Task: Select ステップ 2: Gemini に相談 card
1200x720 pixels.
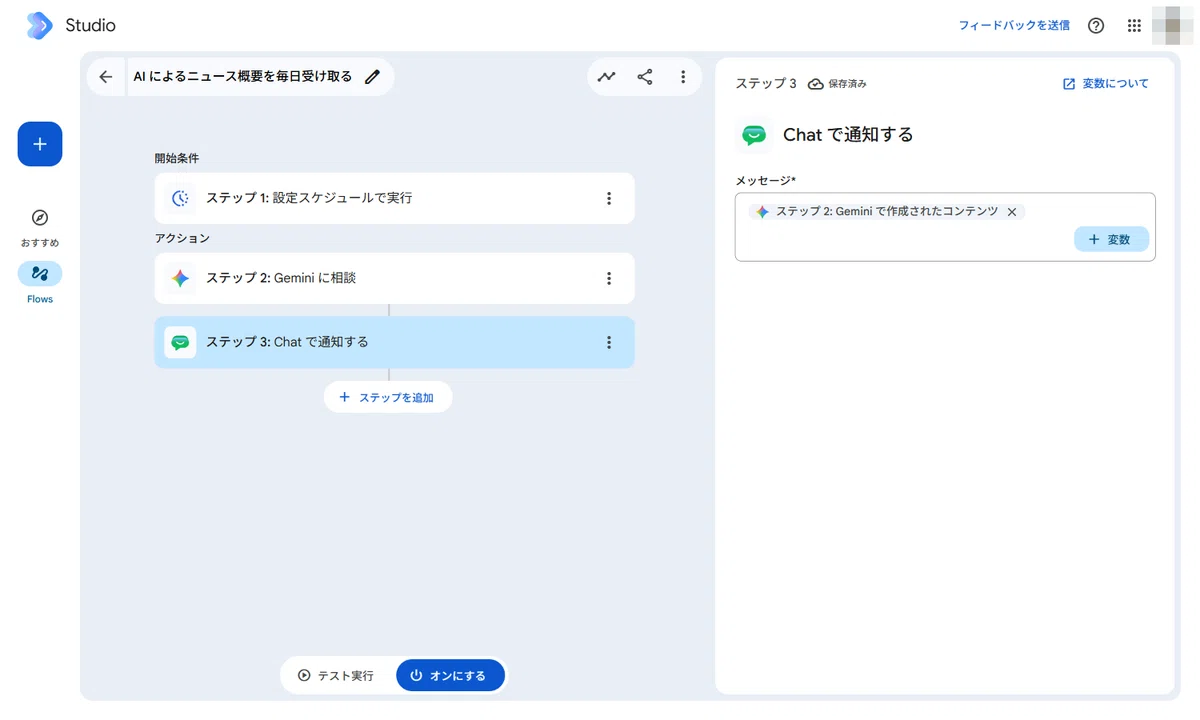Action: click(x=394, y=278)
